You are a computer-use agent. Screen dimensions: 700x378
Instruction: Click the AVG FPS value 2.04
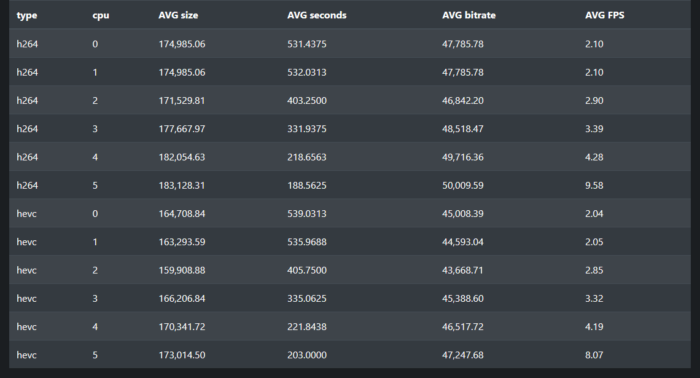point(594,214)
